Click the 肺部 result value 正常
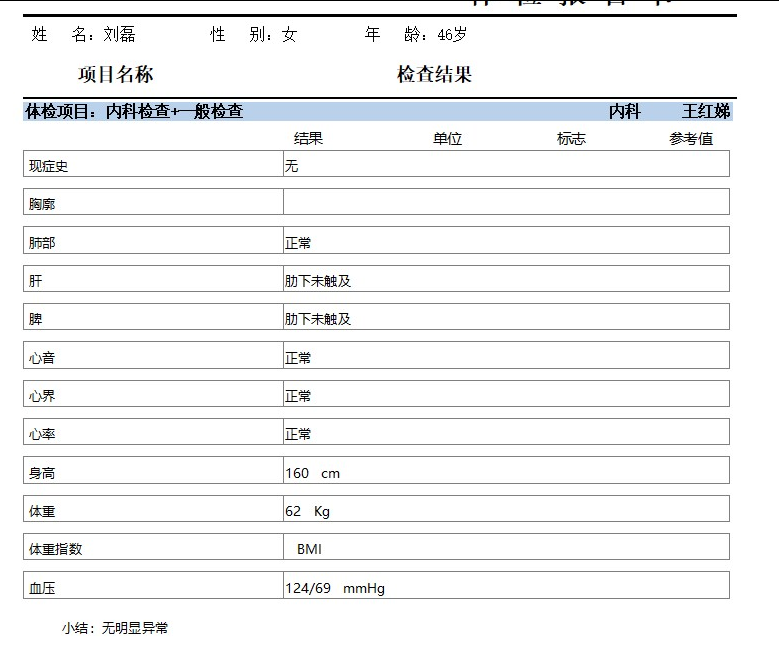 (x=298, y=243)
